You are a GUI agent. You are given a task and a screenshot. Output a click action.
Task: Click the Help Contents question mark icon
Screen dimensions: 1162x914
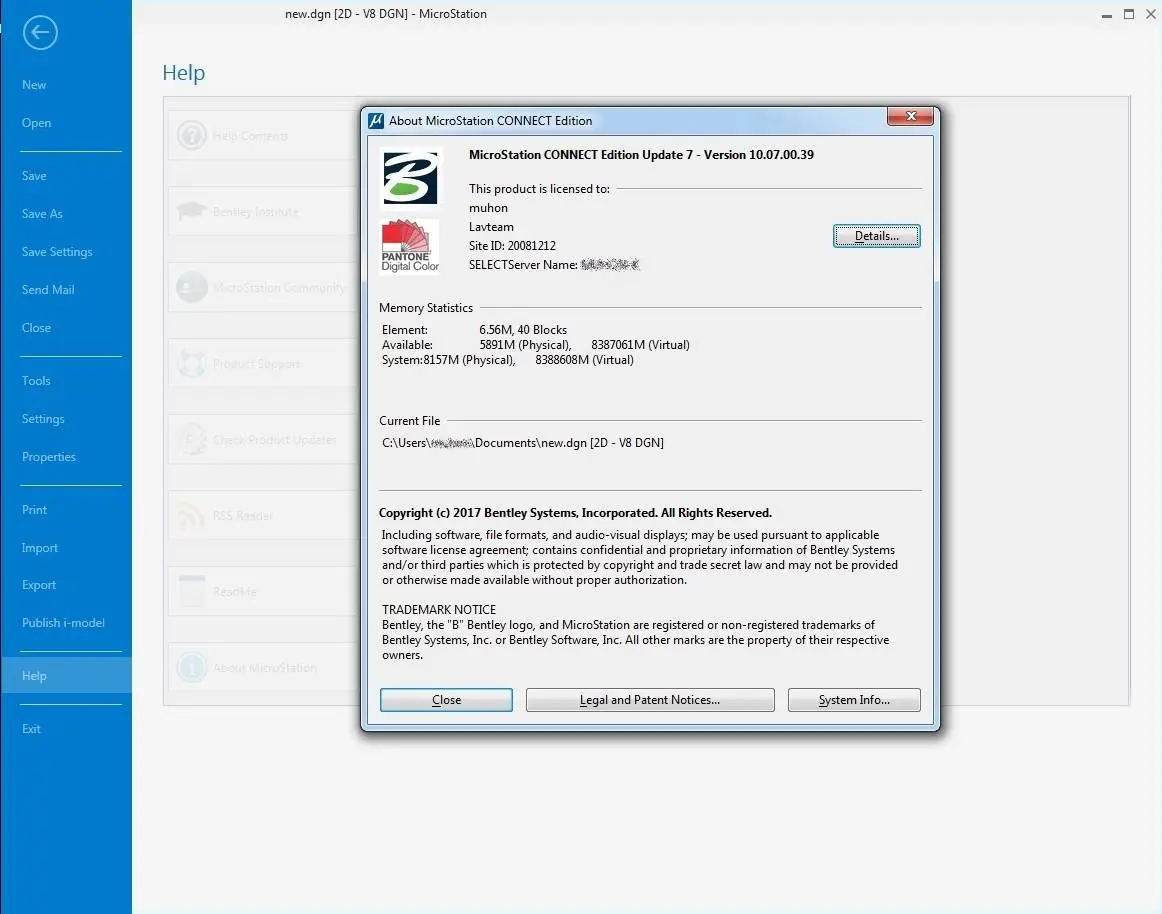[192, 136]
